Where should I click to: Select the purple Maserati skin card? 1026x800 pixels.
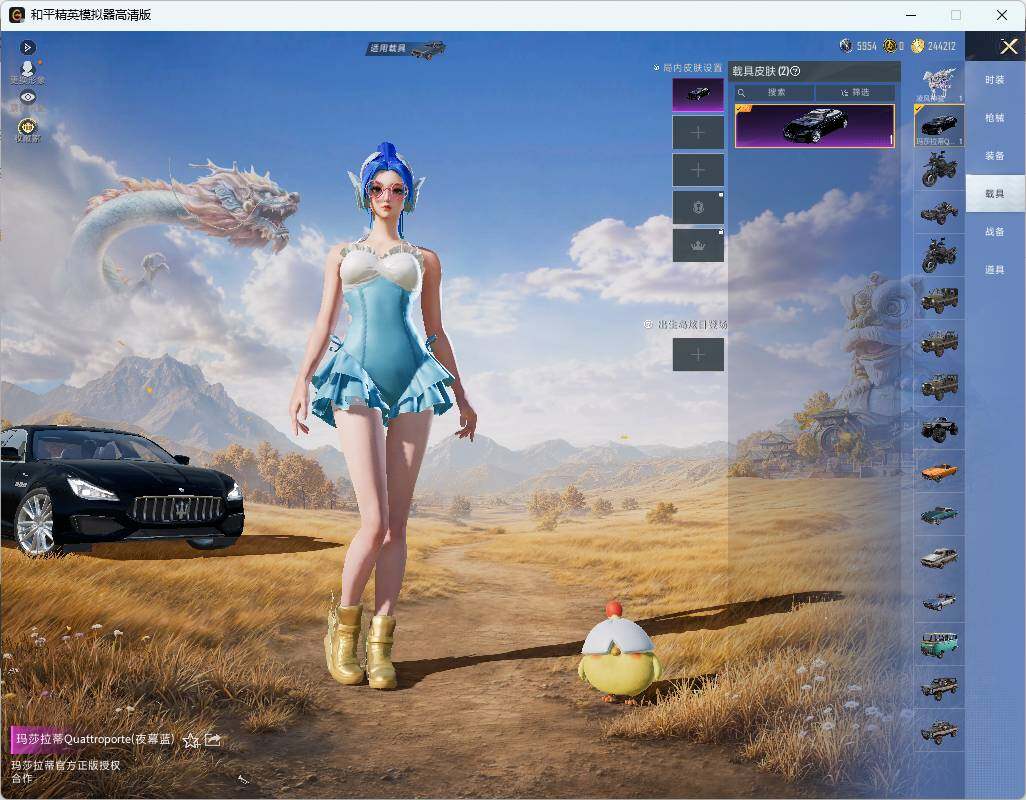[815, 126]
